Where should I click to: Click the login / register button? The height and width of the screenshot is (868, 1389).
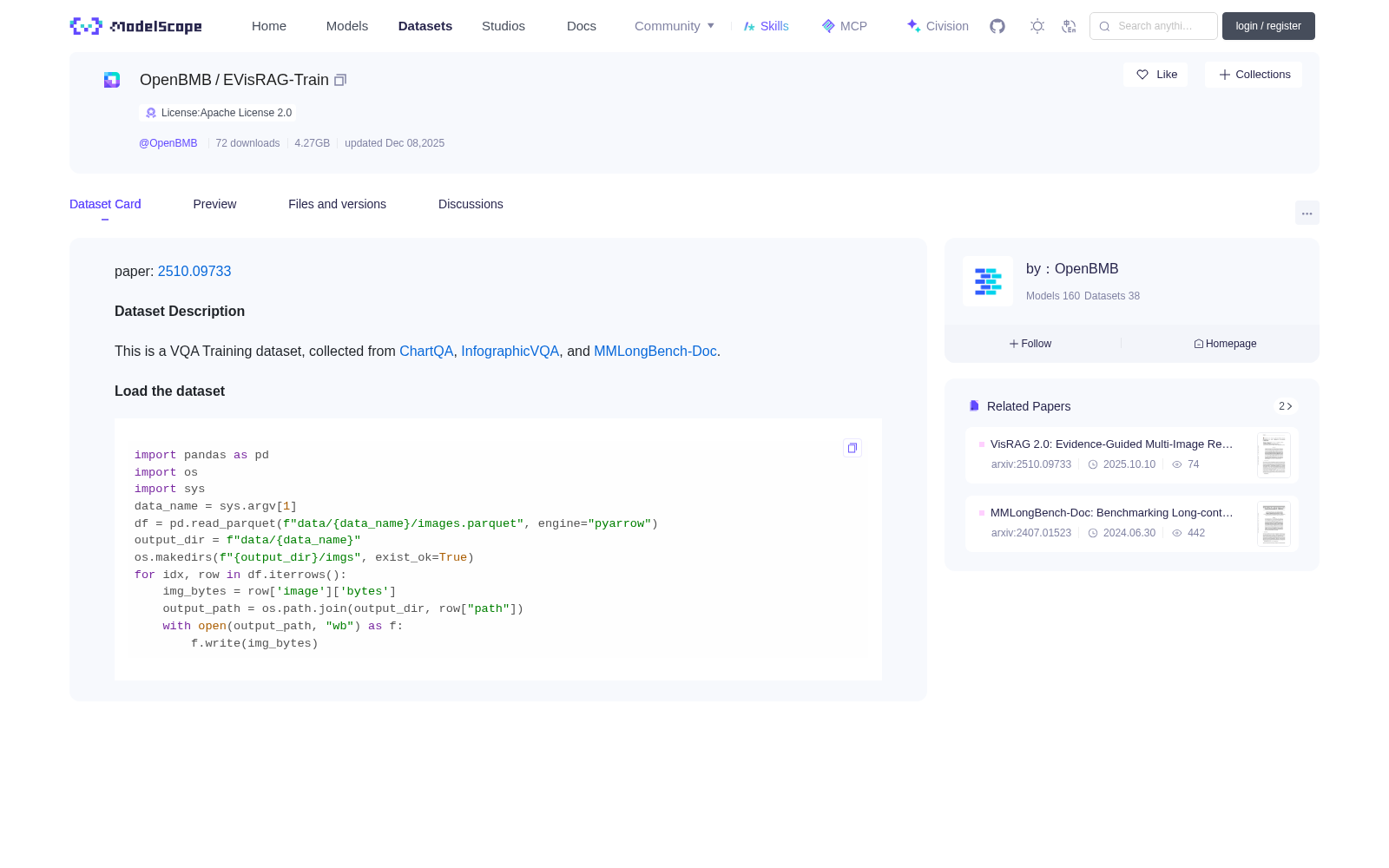point(1268,26)
